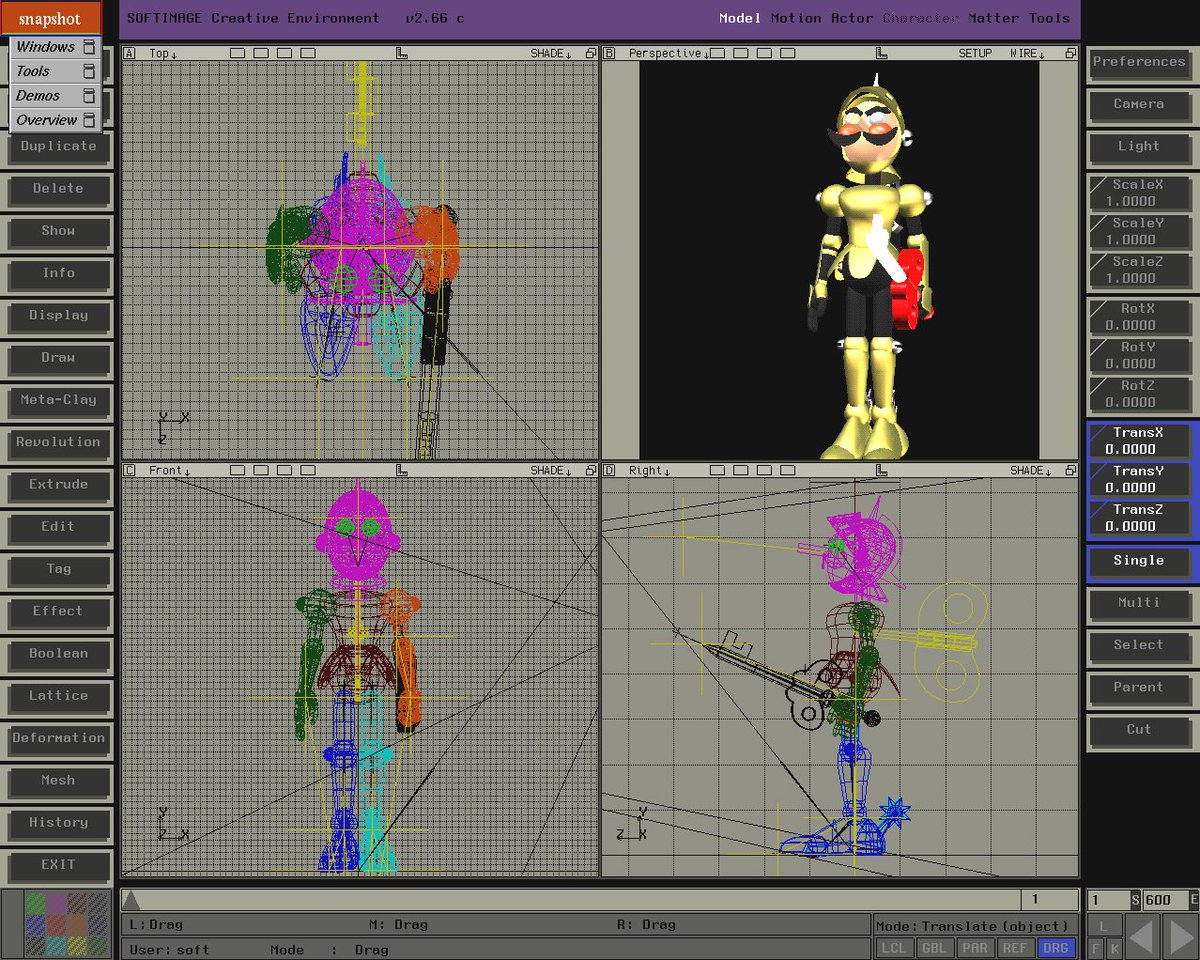This screenshot has height=960, width=1200.
Task: Toggle Single selection mode
Action: click(1139, 561)
